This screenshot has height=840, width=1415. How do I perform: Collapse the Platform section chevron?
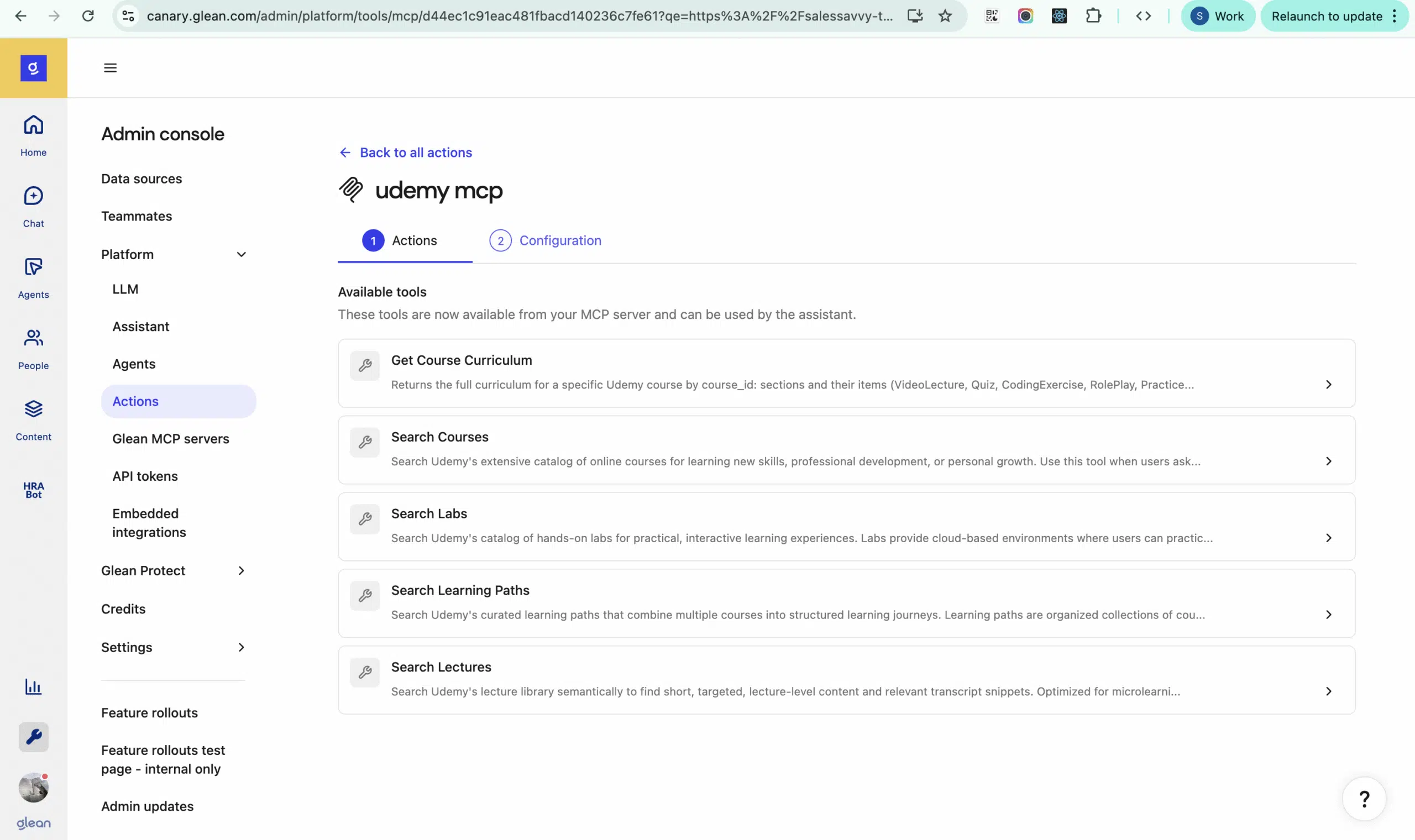(241, 255)
